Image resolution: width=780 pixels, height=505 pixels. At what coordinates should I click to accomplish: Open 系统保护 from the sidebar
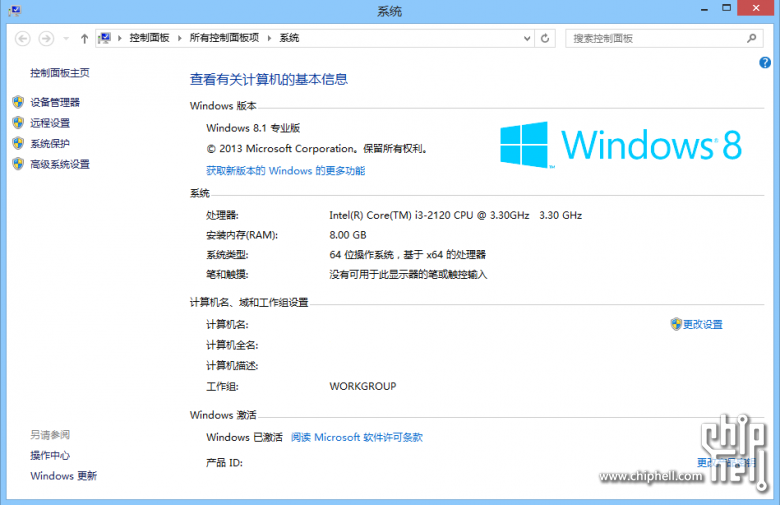click(x=50, y=144)
